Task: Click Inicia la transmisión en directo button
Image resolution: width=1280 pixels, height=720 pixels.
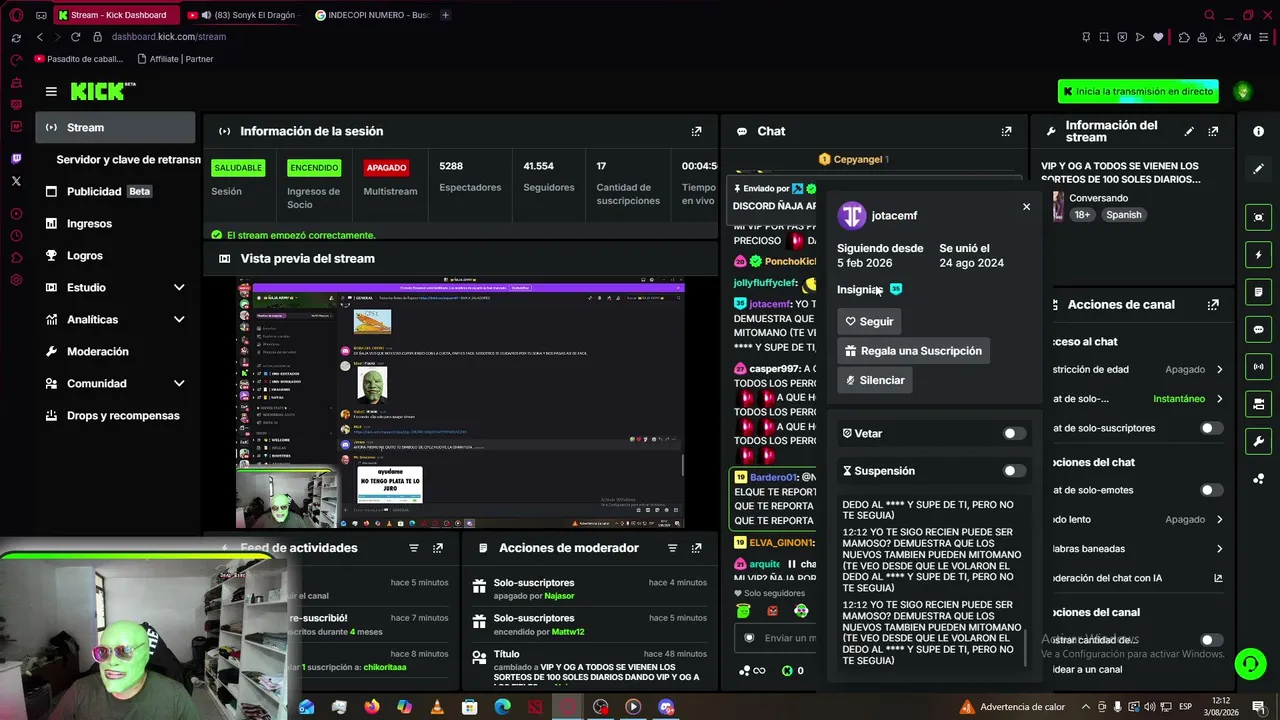Action: pos(1138,91)
